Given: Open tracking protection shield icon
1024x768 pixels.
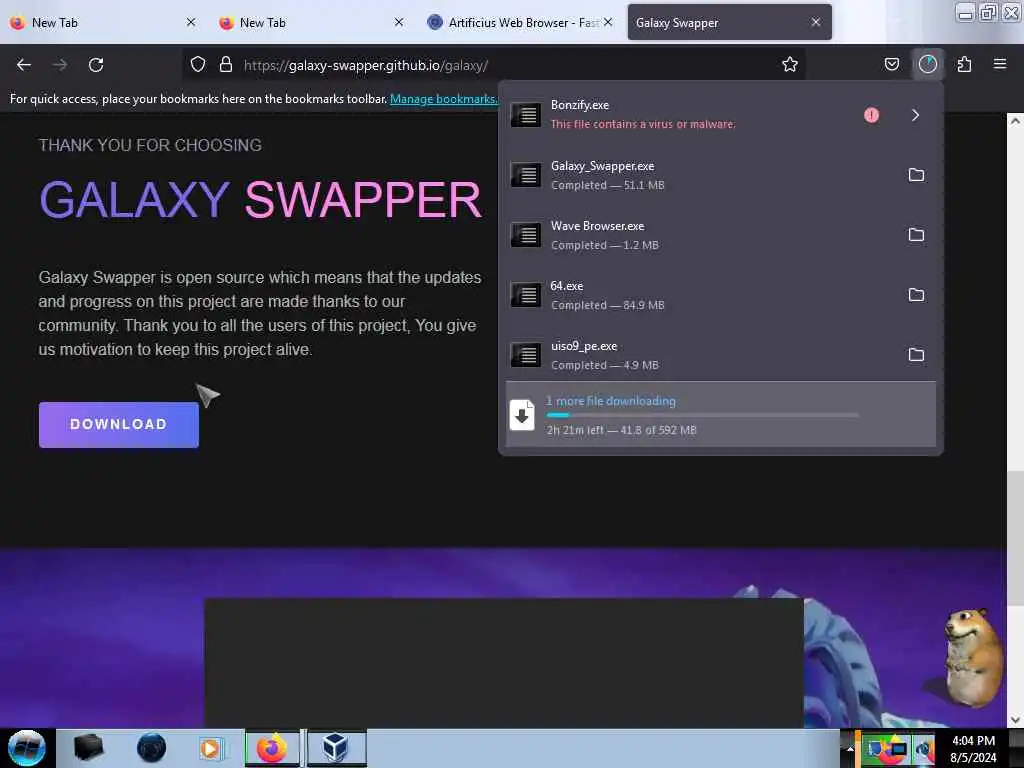Looking at the screenshot, I should (198, 65).
